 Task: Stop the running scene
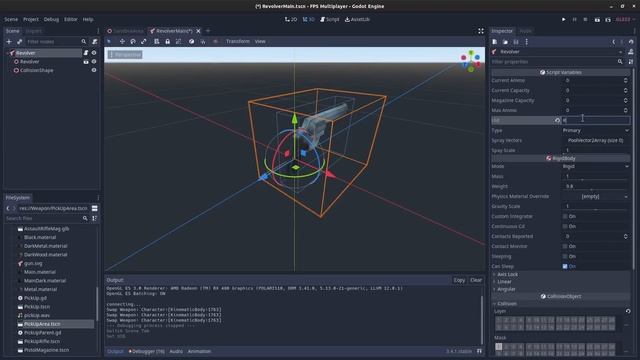coord(585,19)
